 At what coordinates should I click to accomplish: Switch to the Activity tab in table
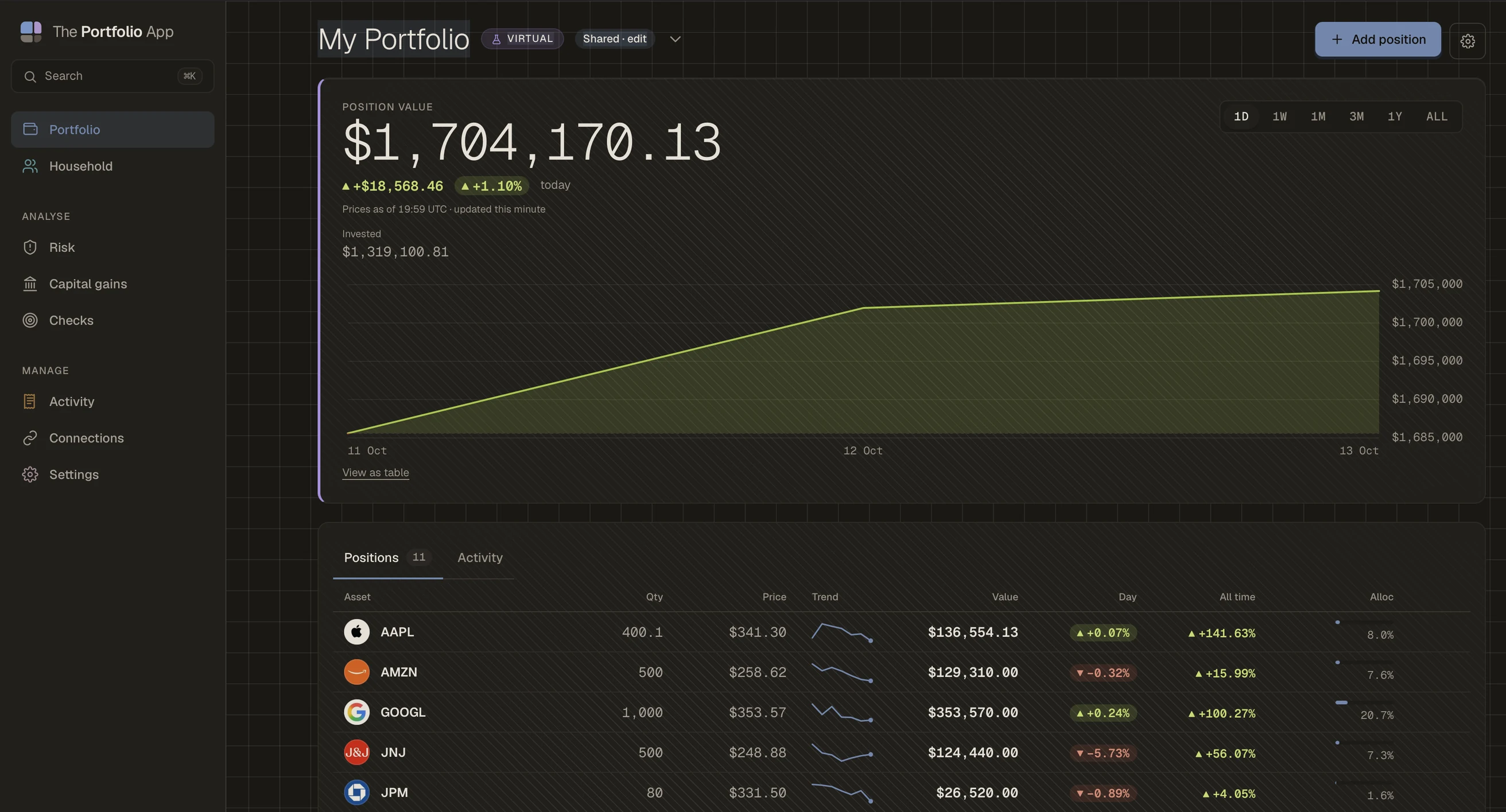click(480, 558)
